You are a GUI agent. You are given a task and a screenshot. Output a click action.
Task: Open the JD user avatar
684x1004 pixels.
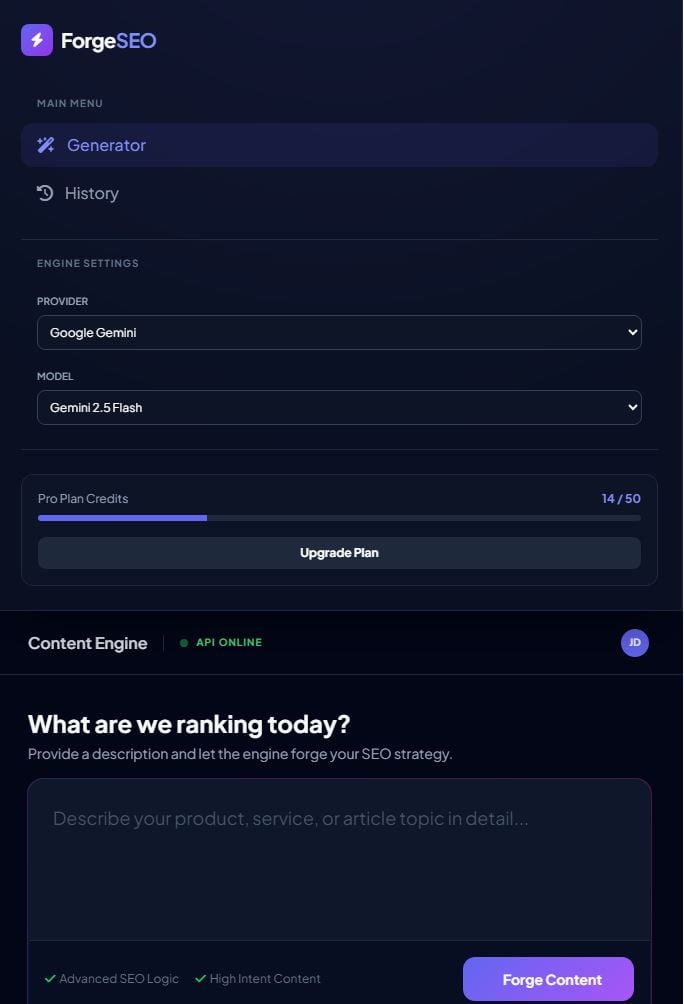pos(635,643)
